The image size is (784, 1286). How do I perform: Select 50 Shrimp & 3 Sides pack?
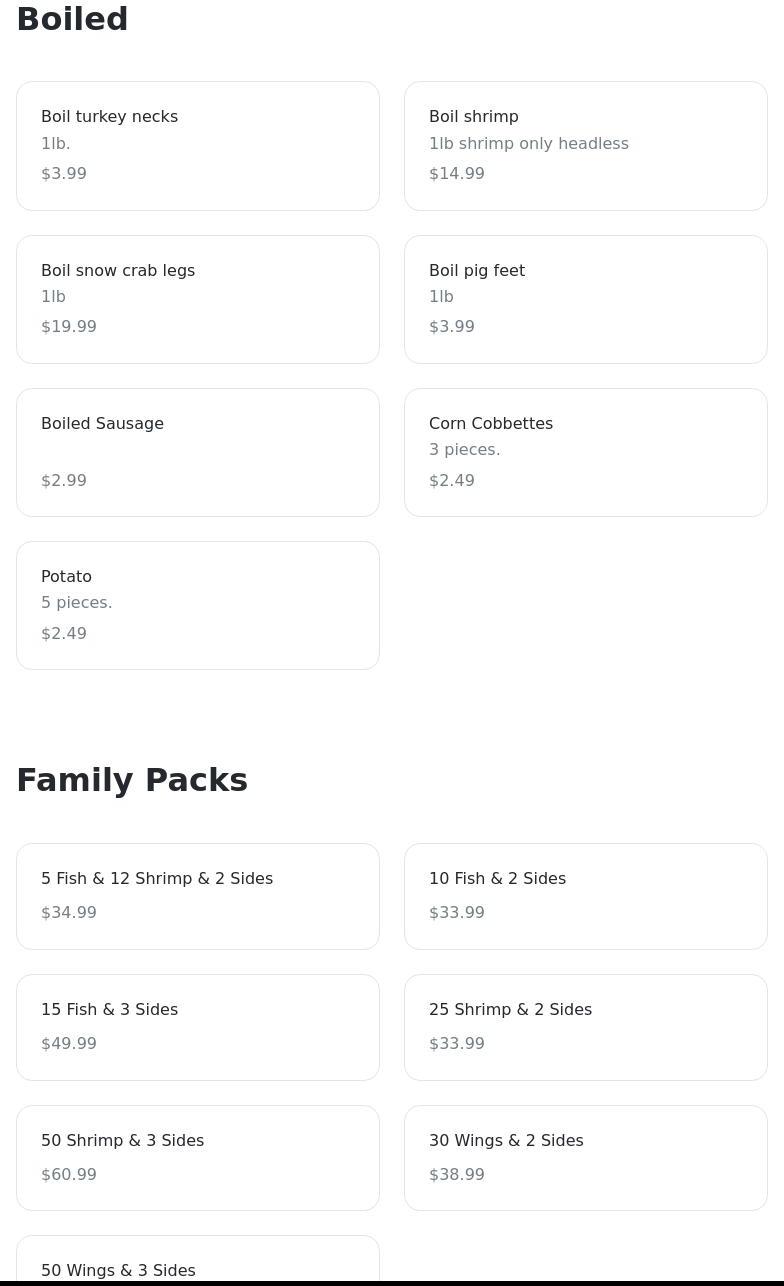(198, 1157)
